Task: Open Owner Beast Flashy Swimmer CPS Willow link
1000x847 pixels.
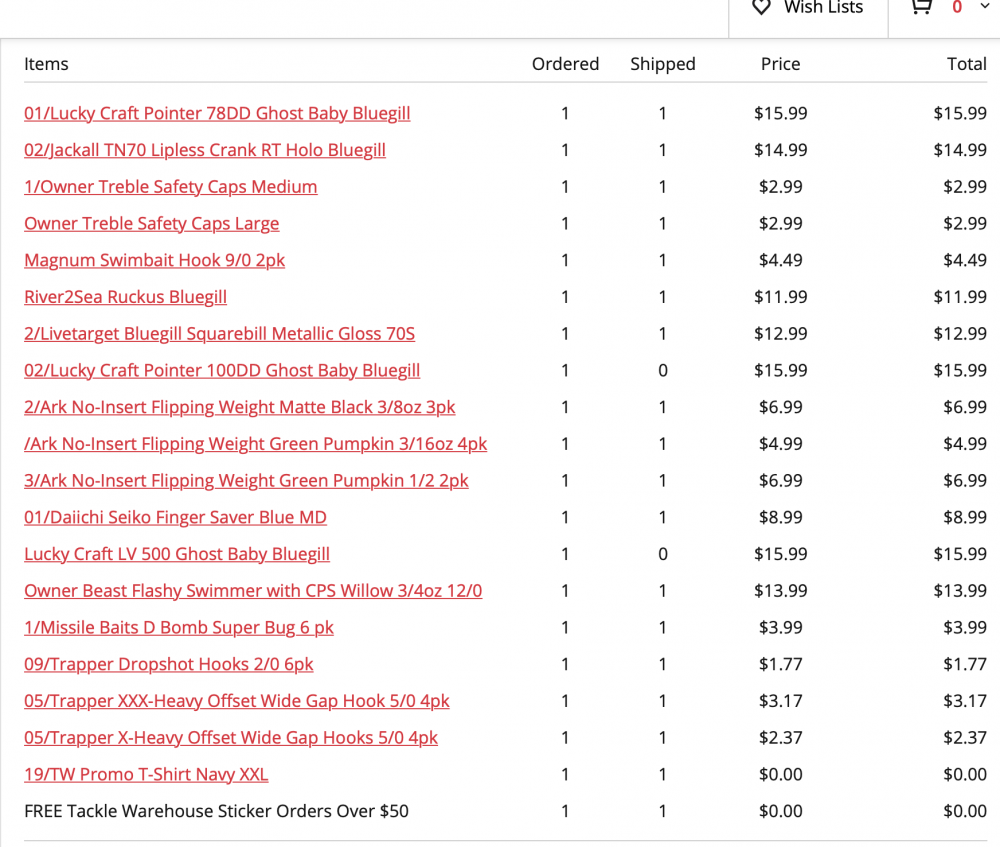Action: click(x=253, y=591)
